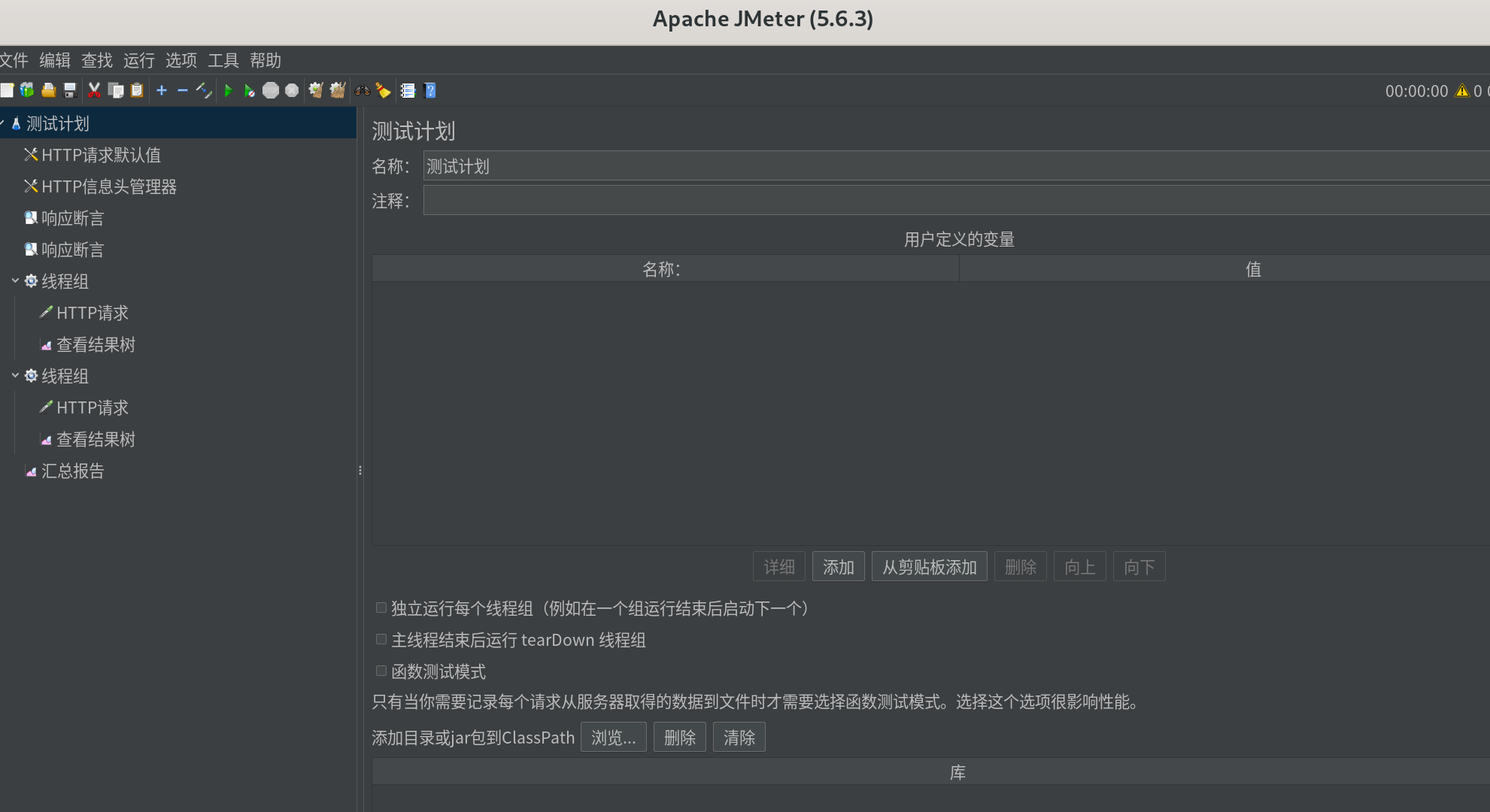The image size is (1490, 812).
Task: Click the Reset Search yellow broom icon
Action: tap(384, 90)
